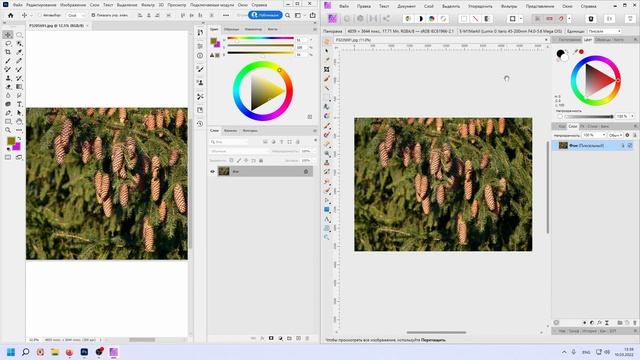Viewport: 640px width, 360px height.
Task: Toggle Affinity Quick Mask button in toolbar
Action: (513, 19)
